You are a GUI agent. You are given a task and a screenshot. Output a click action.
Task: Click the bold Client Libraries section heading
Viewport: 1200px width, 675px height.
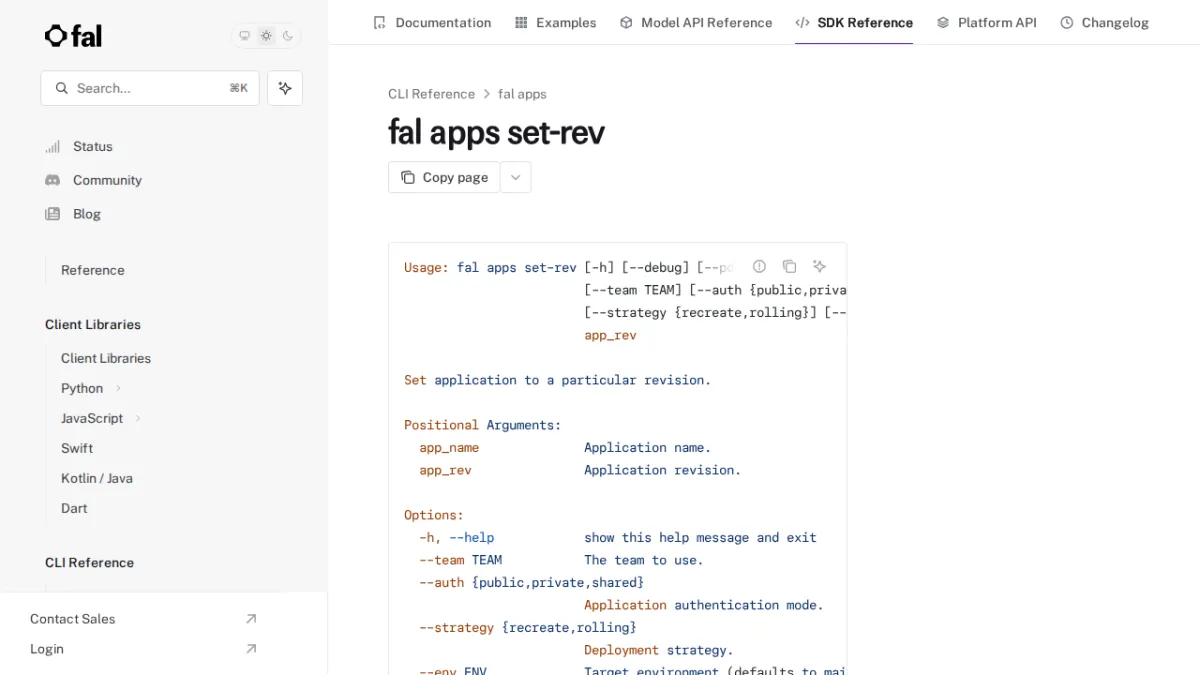(93, 324)
